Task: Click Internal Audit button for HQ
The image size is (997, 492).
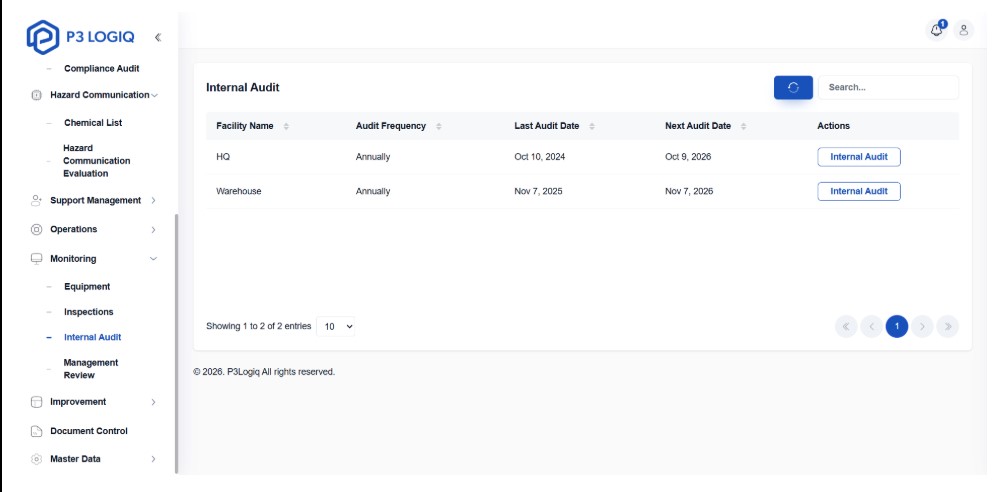Action: pos(859,157)
